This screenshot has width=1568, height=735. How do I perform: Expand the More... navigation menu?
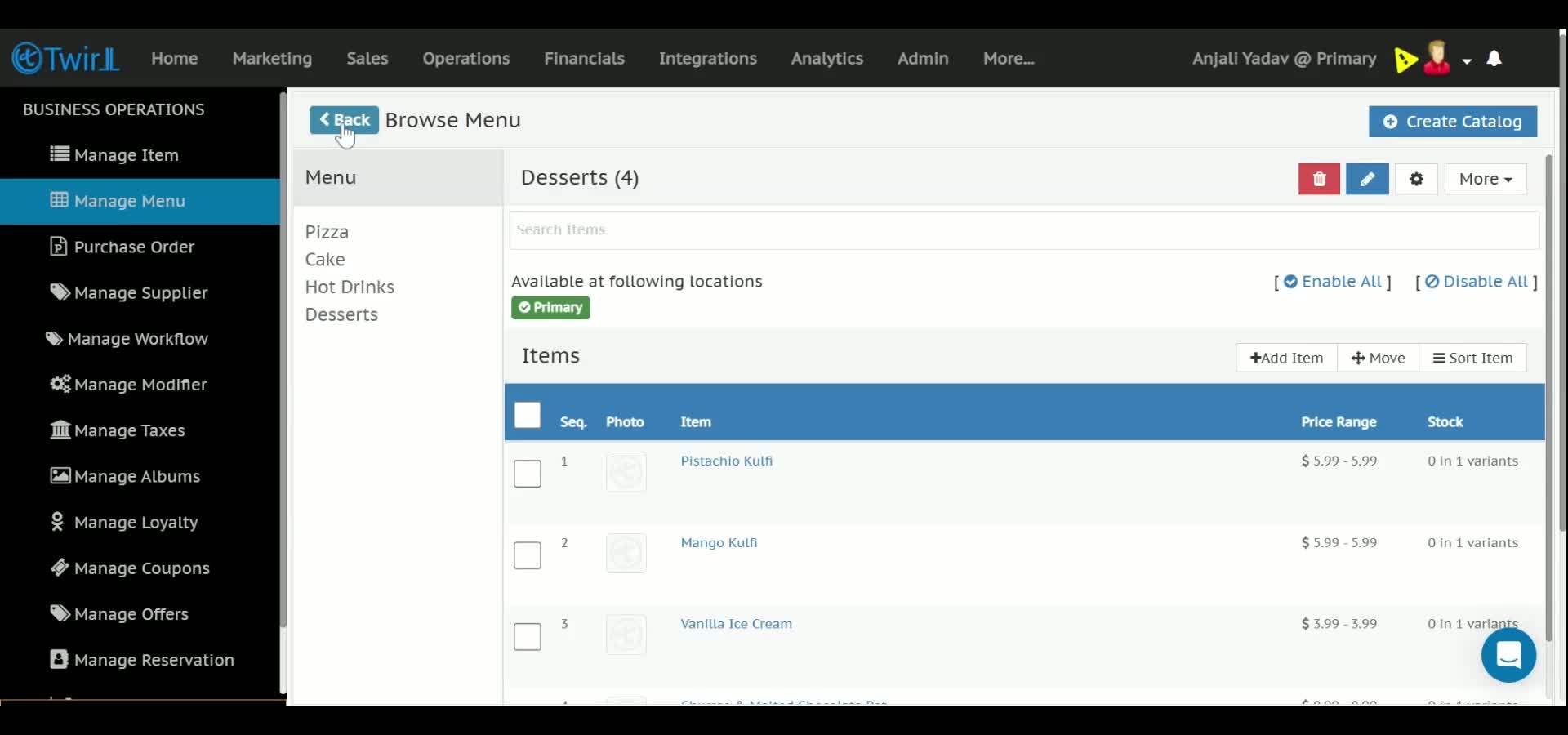pos(1009,58)
